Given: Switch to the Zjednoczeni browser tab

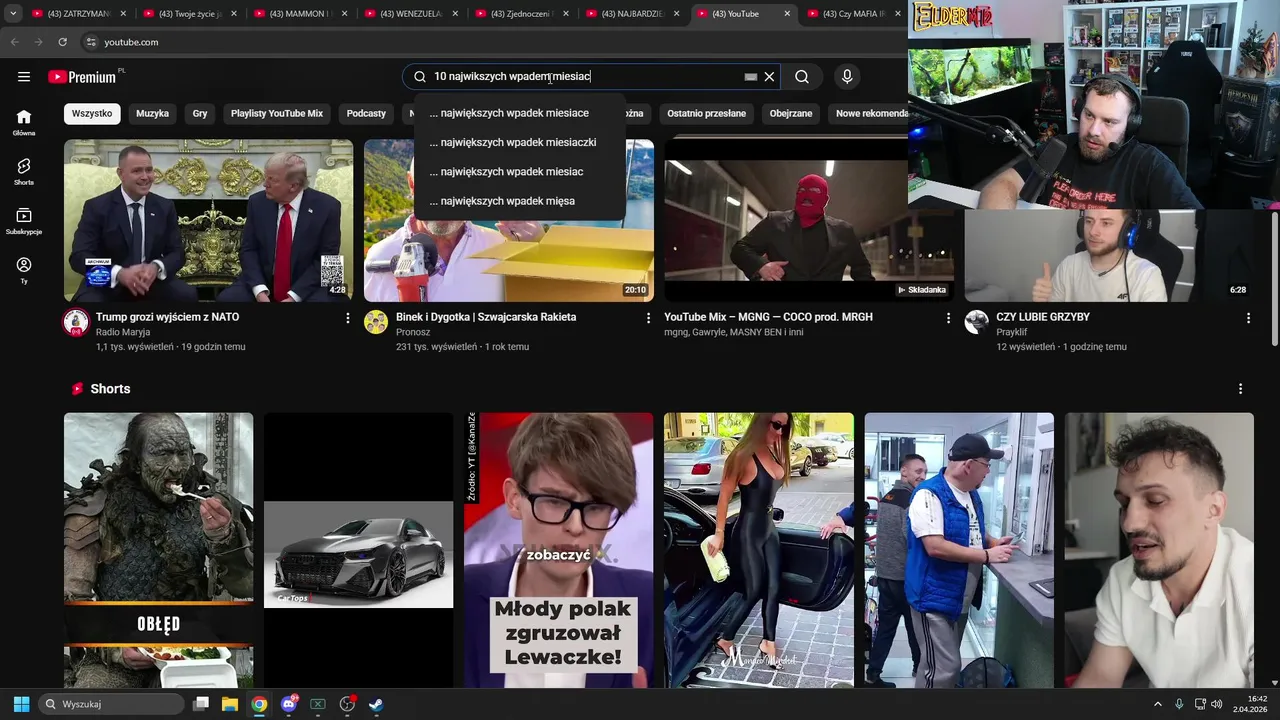Looking at the screenshot, I should 522,14.
